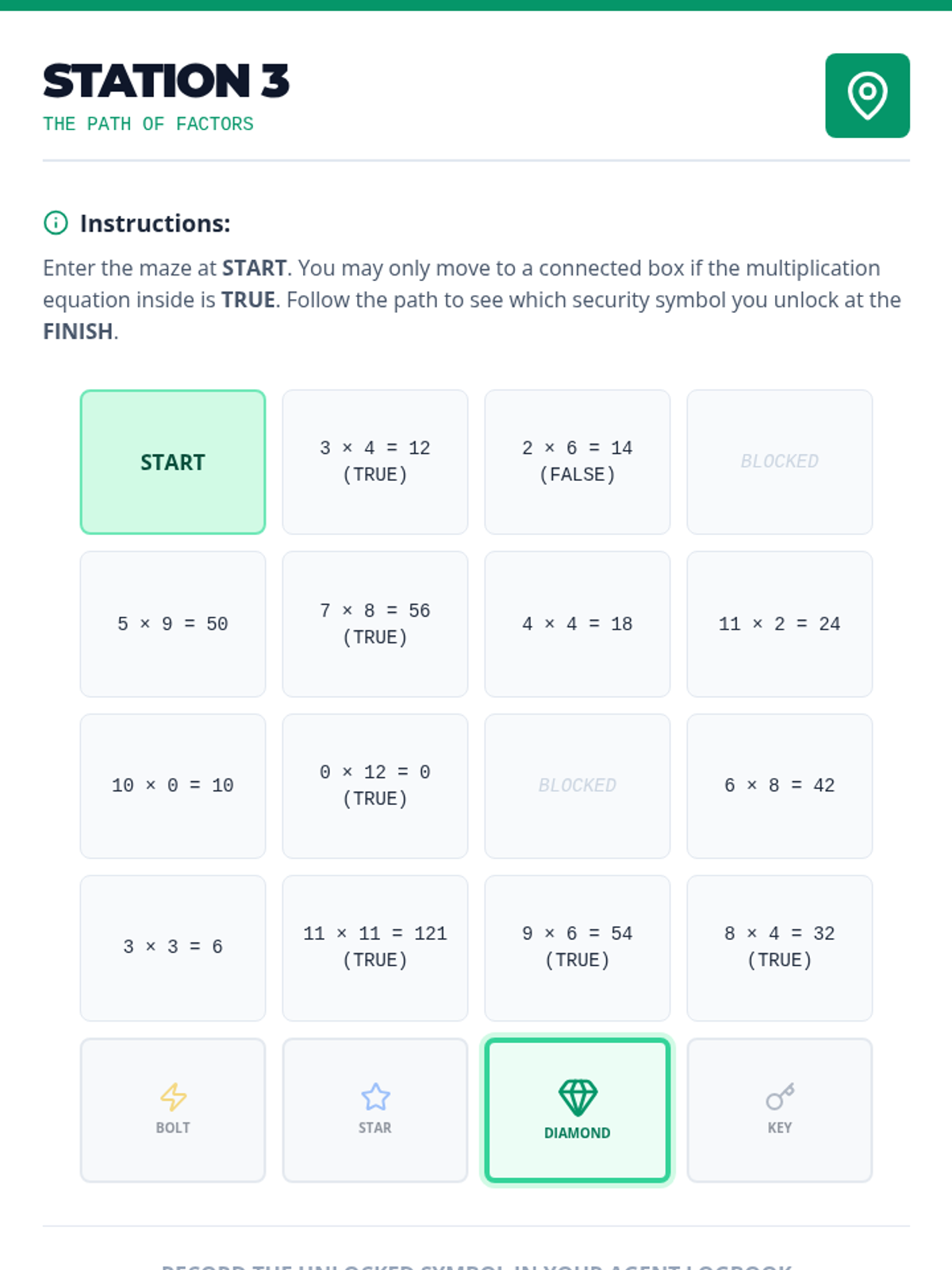
Task: Select the Diamond symbol icon
Action: 578,1098
